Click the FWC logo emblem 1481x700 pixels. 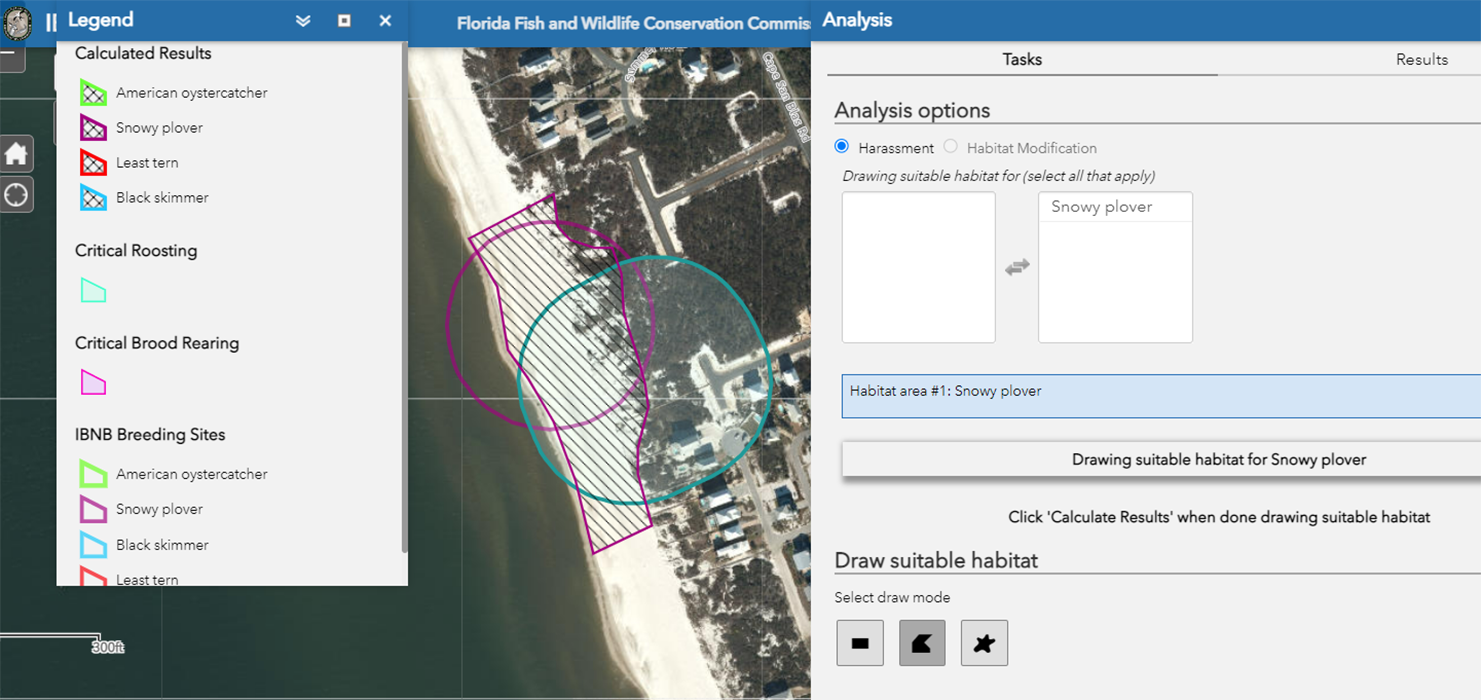click(x=18, y=22)
